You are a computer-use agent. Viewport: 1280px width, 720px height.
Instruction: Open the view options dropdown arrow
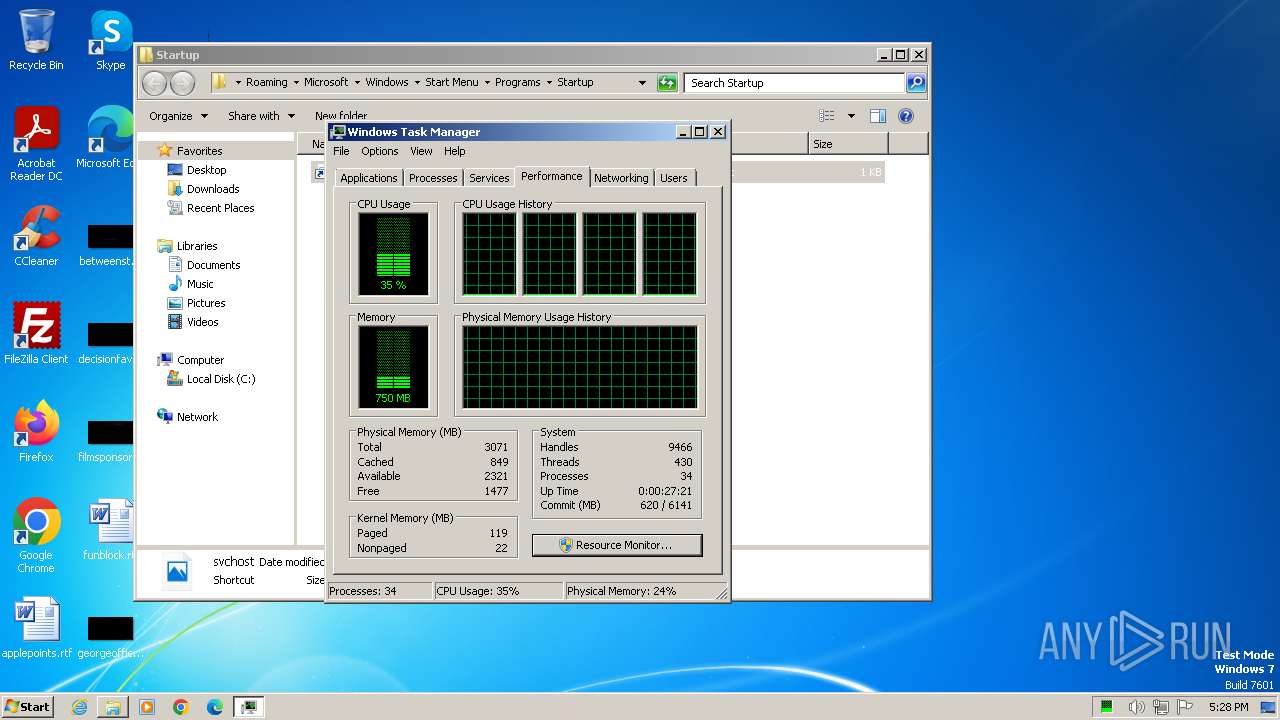point(851,116)
